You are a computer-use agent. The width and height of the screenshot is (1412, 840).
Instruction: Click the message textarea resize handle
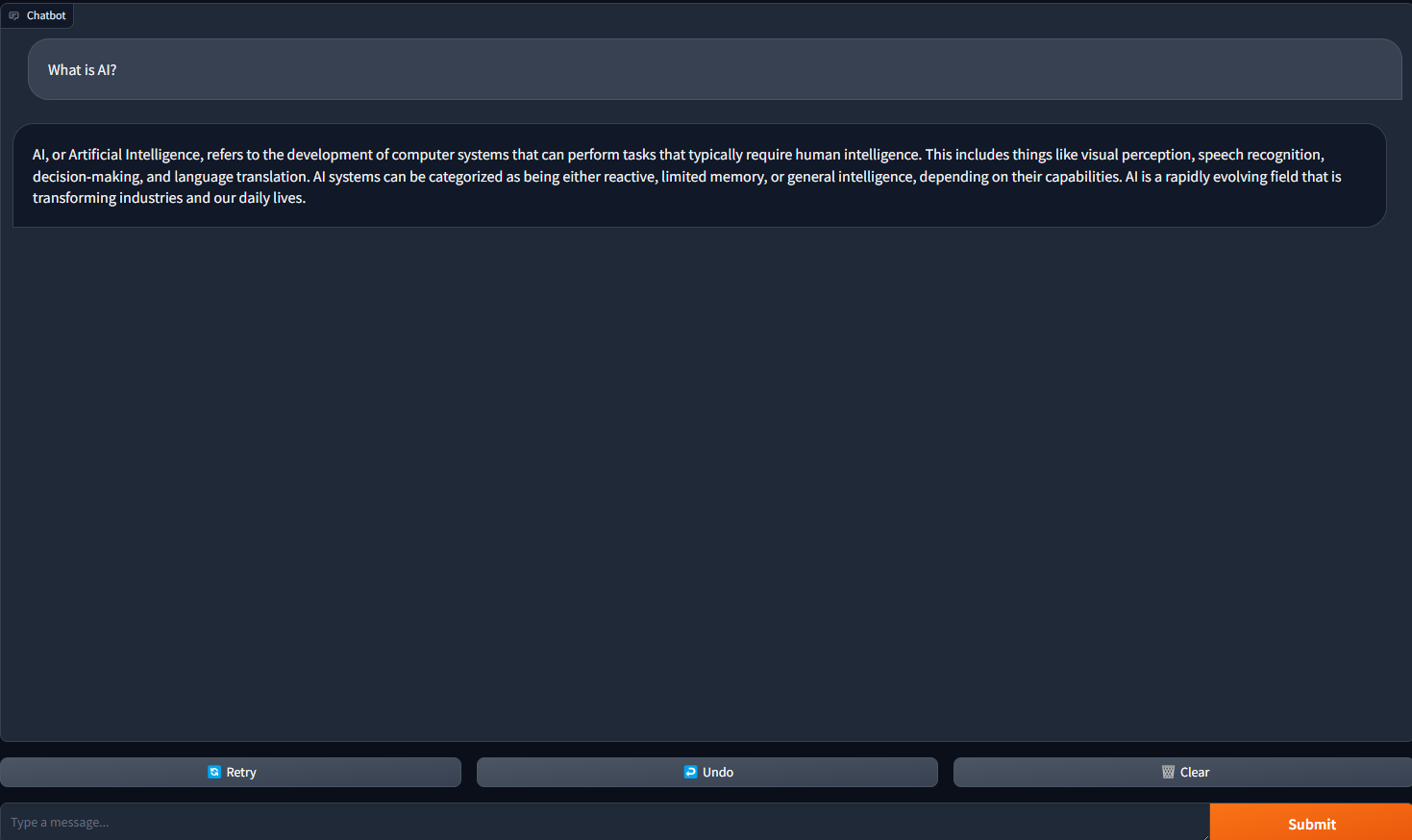[x=1205, y=836]
